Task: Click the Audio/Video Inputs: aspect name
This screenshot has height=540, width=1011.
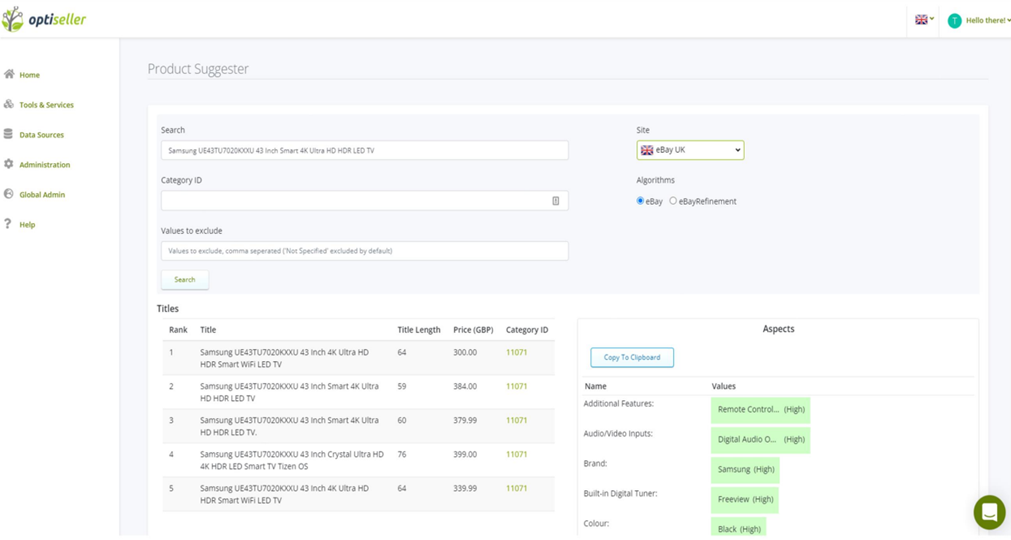Action: 618,434
